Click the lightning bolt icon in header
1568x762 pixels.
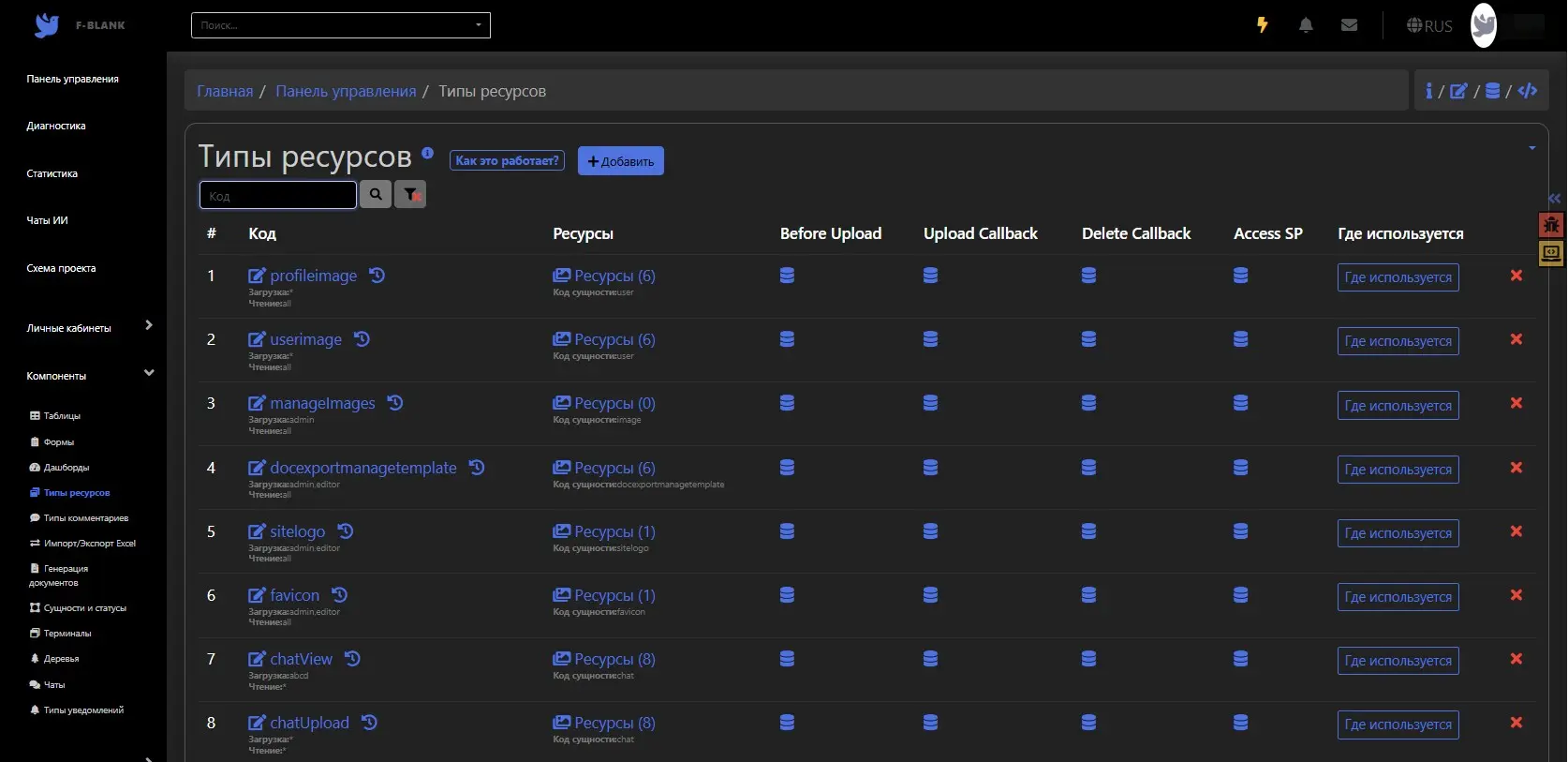1263,25
